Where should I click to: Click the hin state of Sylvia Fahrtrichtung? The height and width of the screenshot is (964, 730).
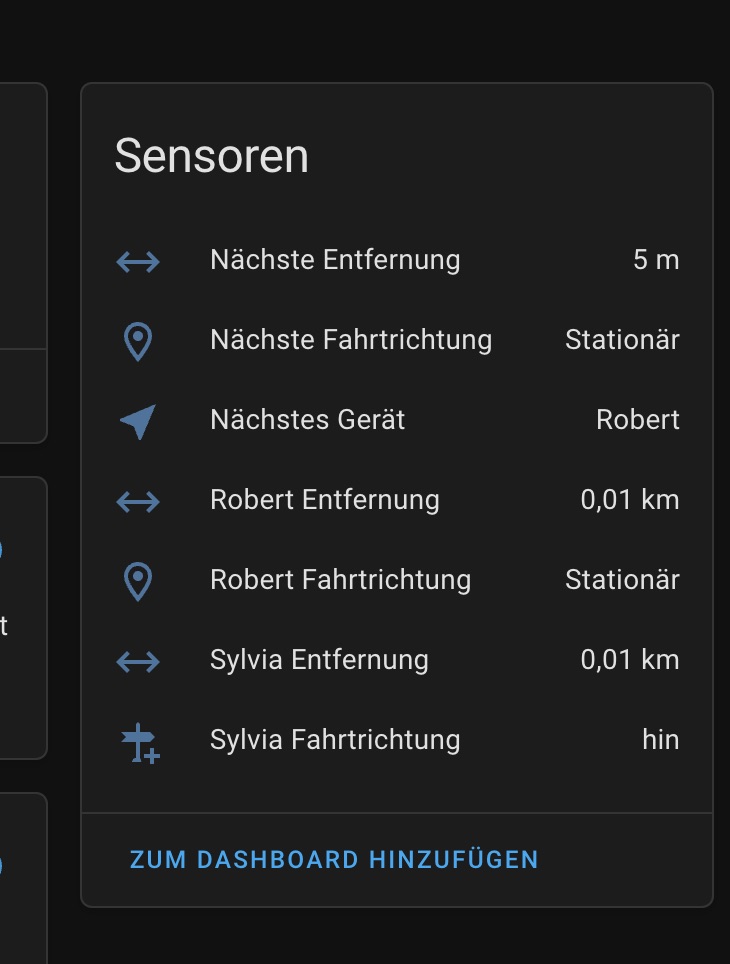(x=661, y=740)
